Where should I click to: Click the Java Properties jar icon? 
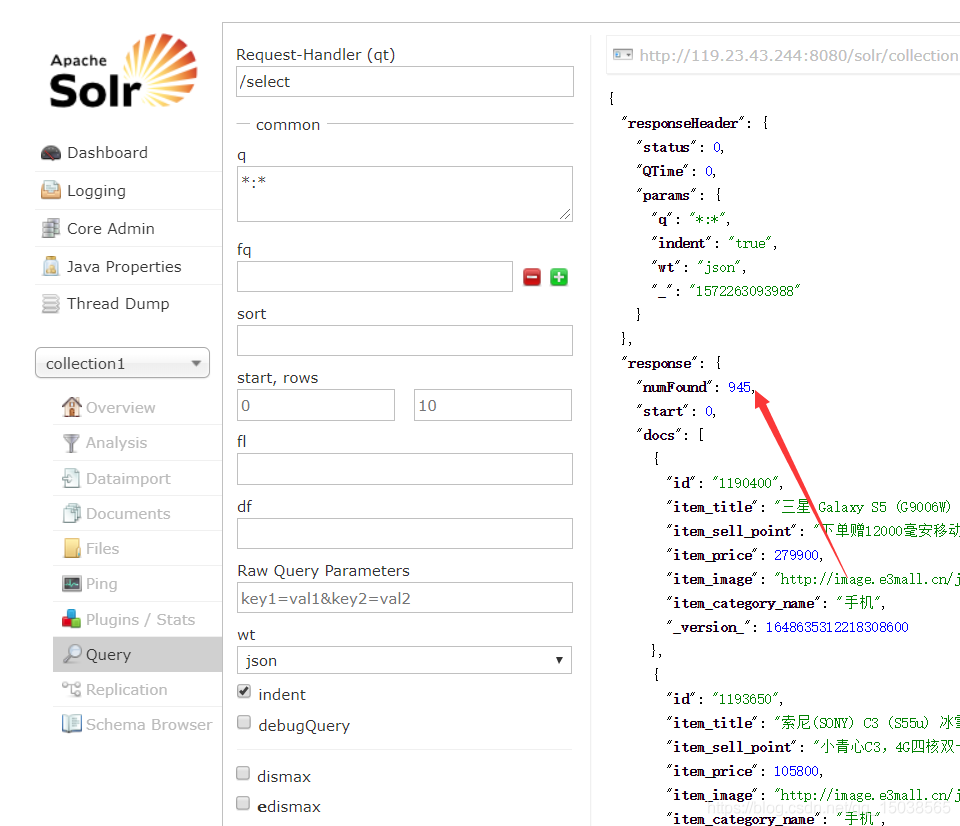(x=51, y=266)
